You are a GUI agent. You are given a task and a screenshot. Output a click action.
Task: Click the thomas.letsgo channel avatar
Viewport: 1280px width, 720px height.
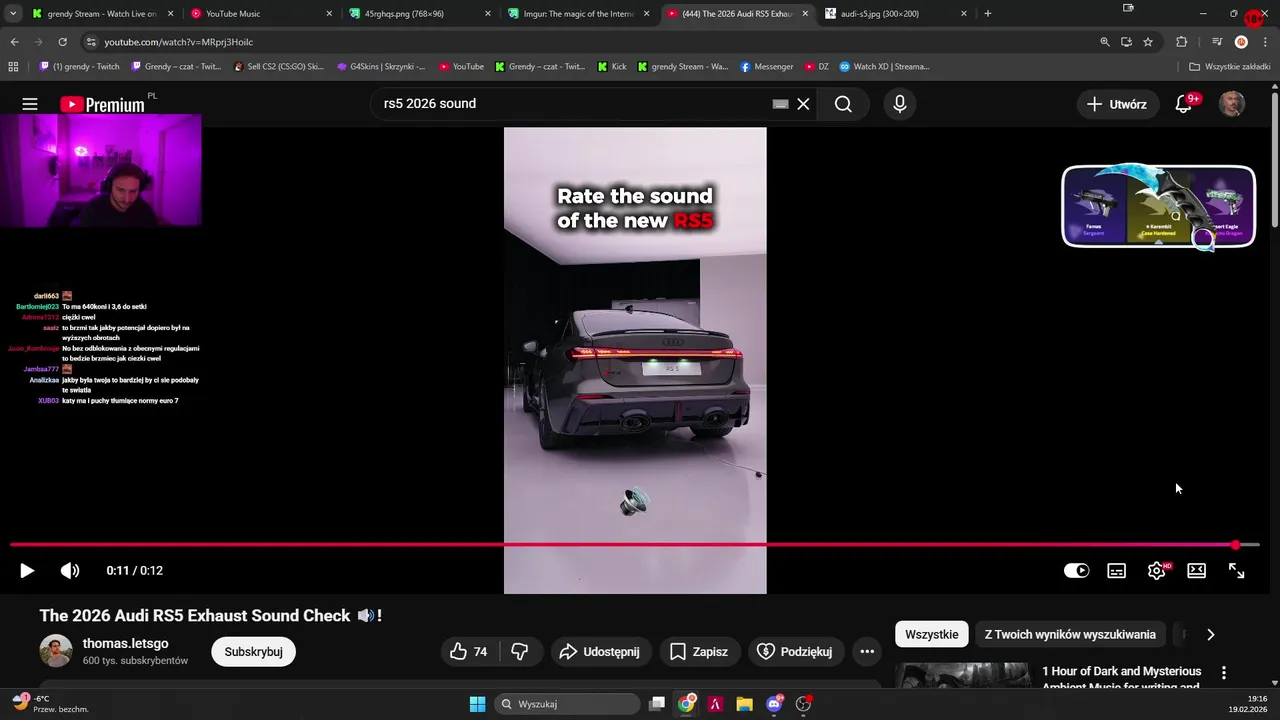56,651
